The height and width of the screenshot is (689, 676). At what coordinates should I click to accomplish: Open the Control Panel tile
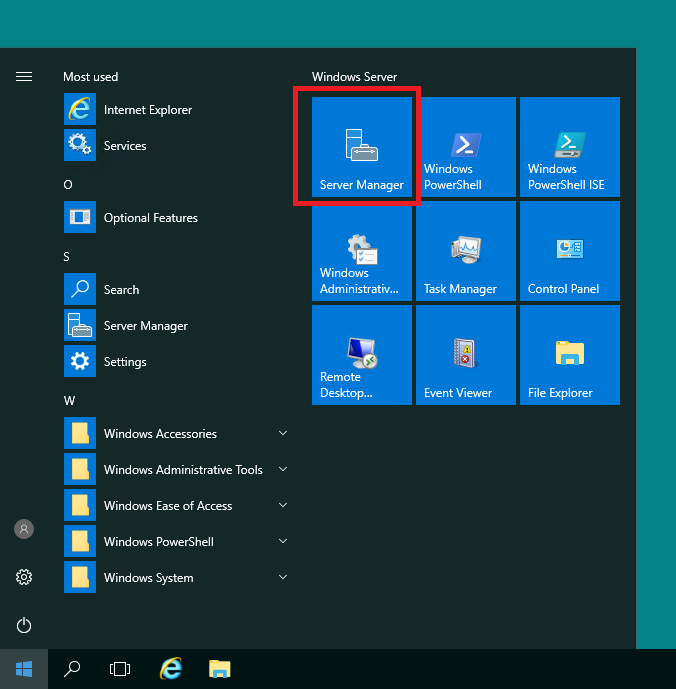click(570, 251)
